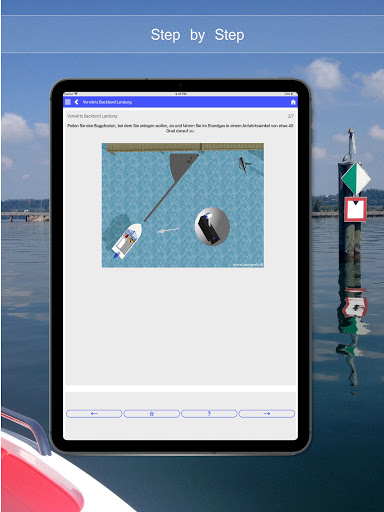Select the 'Vorwärts Backbord Landung' subtitle text
Screen dimensions: 384x512
tap(92, 116)
